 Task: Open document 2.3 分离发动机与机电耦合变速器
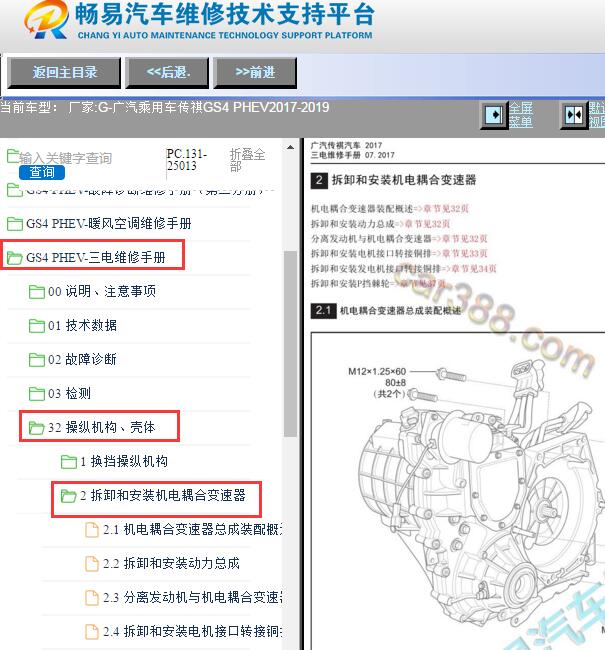192,597
